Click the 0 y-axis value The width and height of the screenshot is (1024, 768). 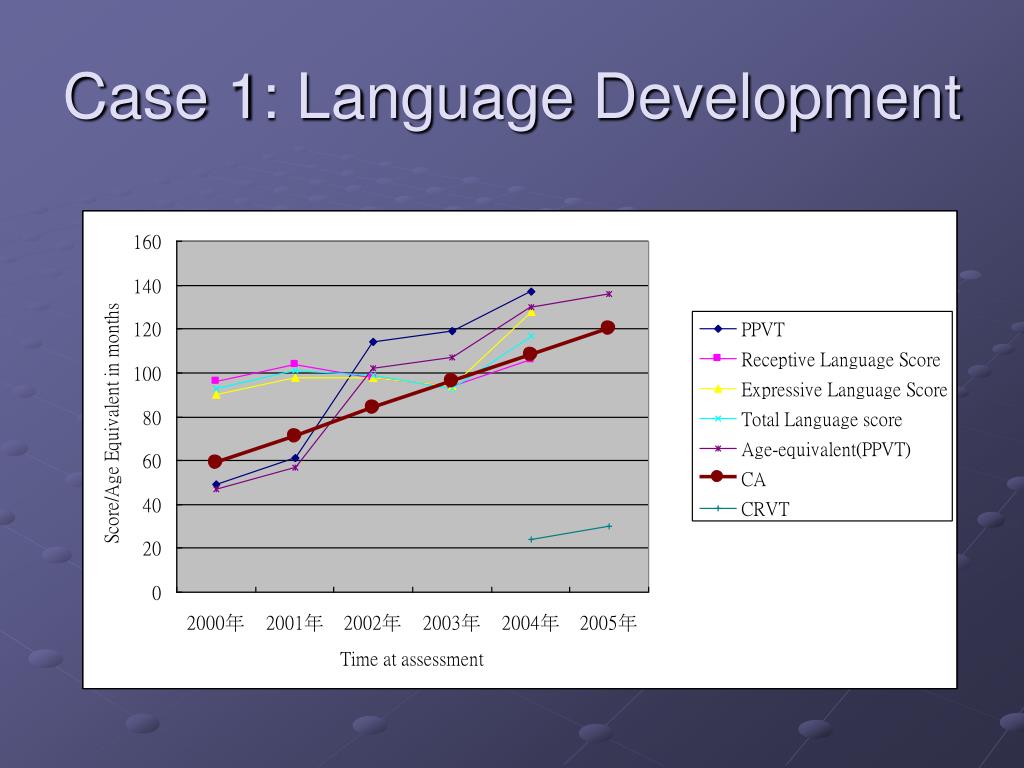pyautogui.click(x=157, y=592)
